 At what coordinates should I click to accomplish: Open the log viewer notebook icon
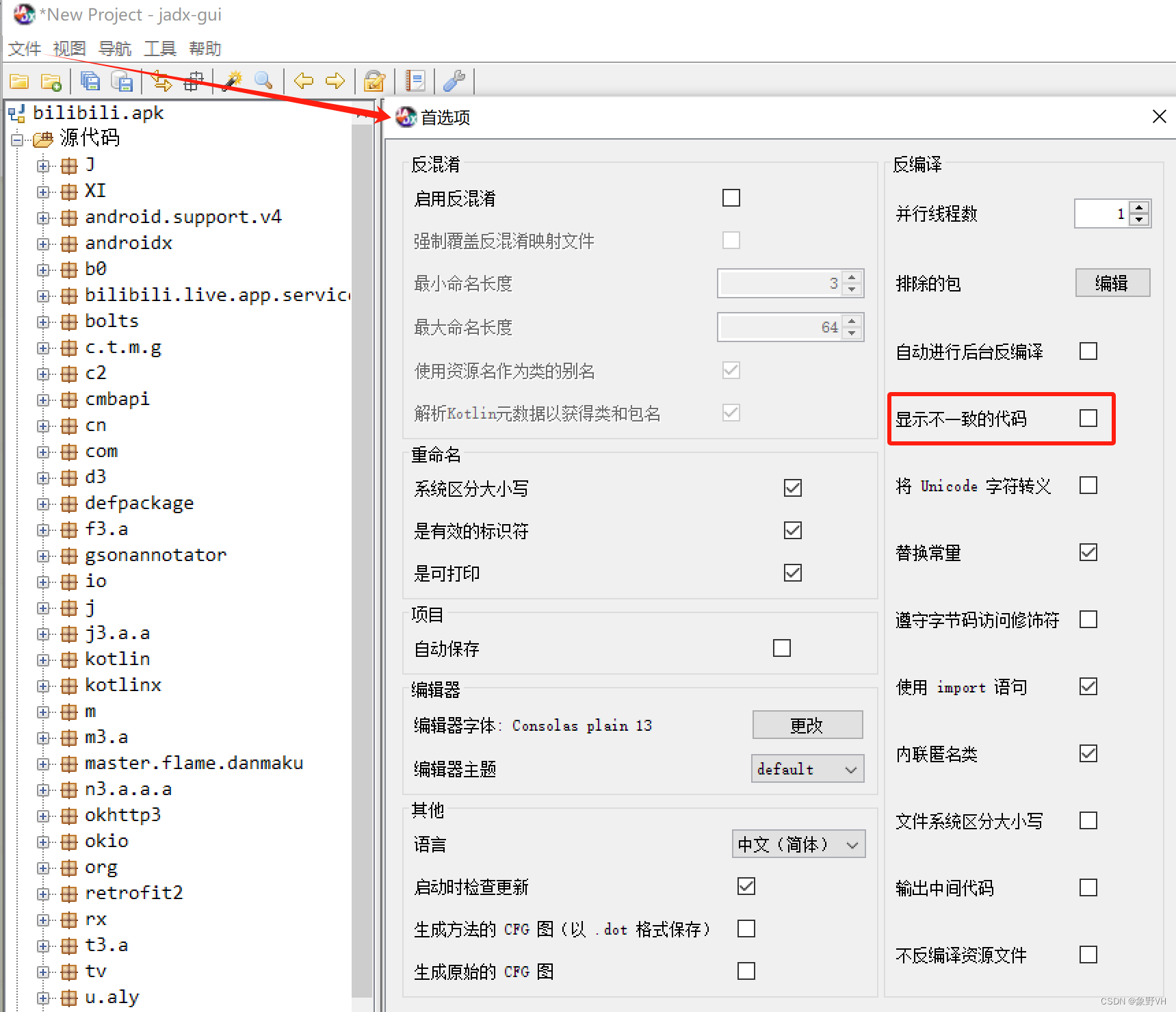415,81
